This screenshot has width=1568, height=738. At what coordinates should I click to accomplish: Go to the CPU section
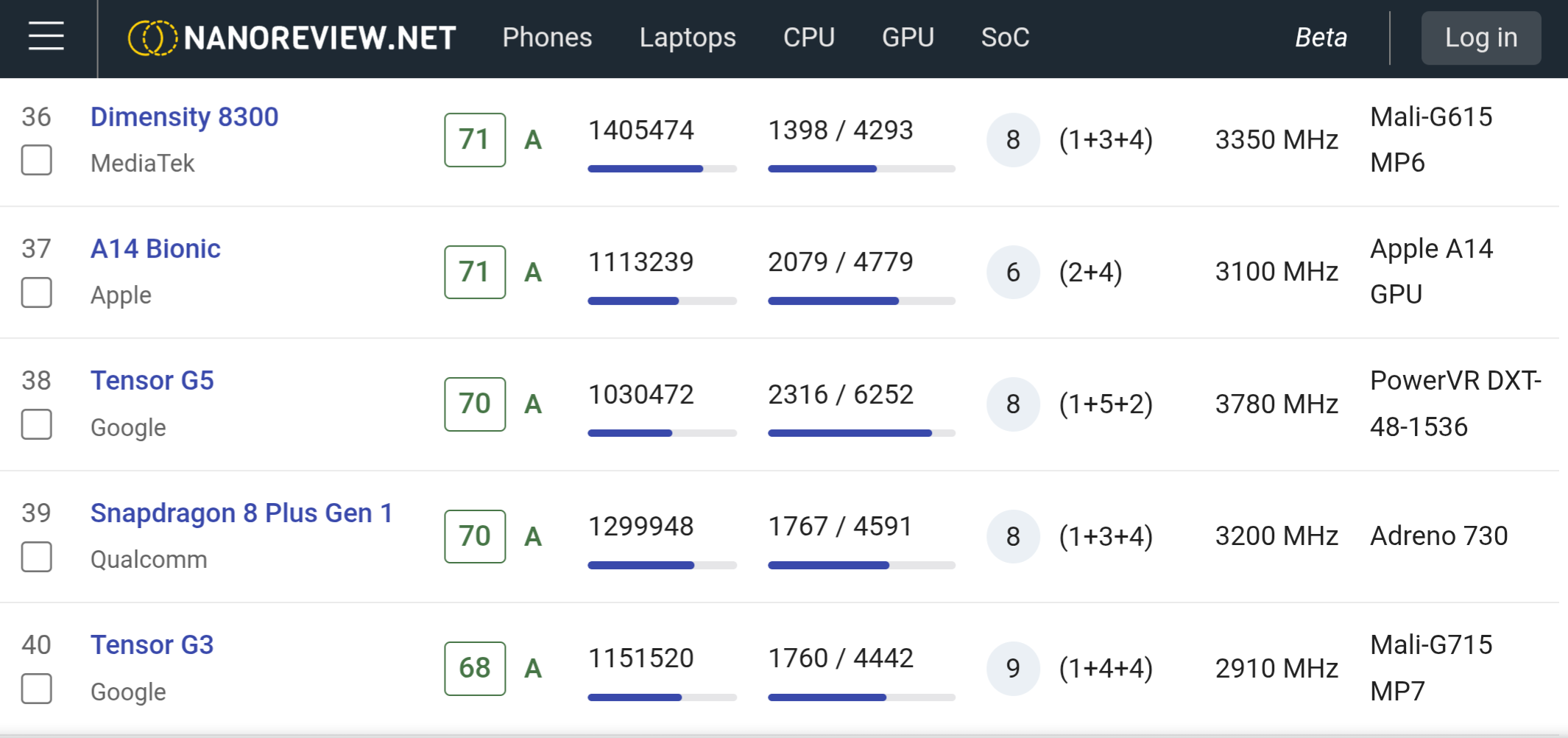coord(809,38)
